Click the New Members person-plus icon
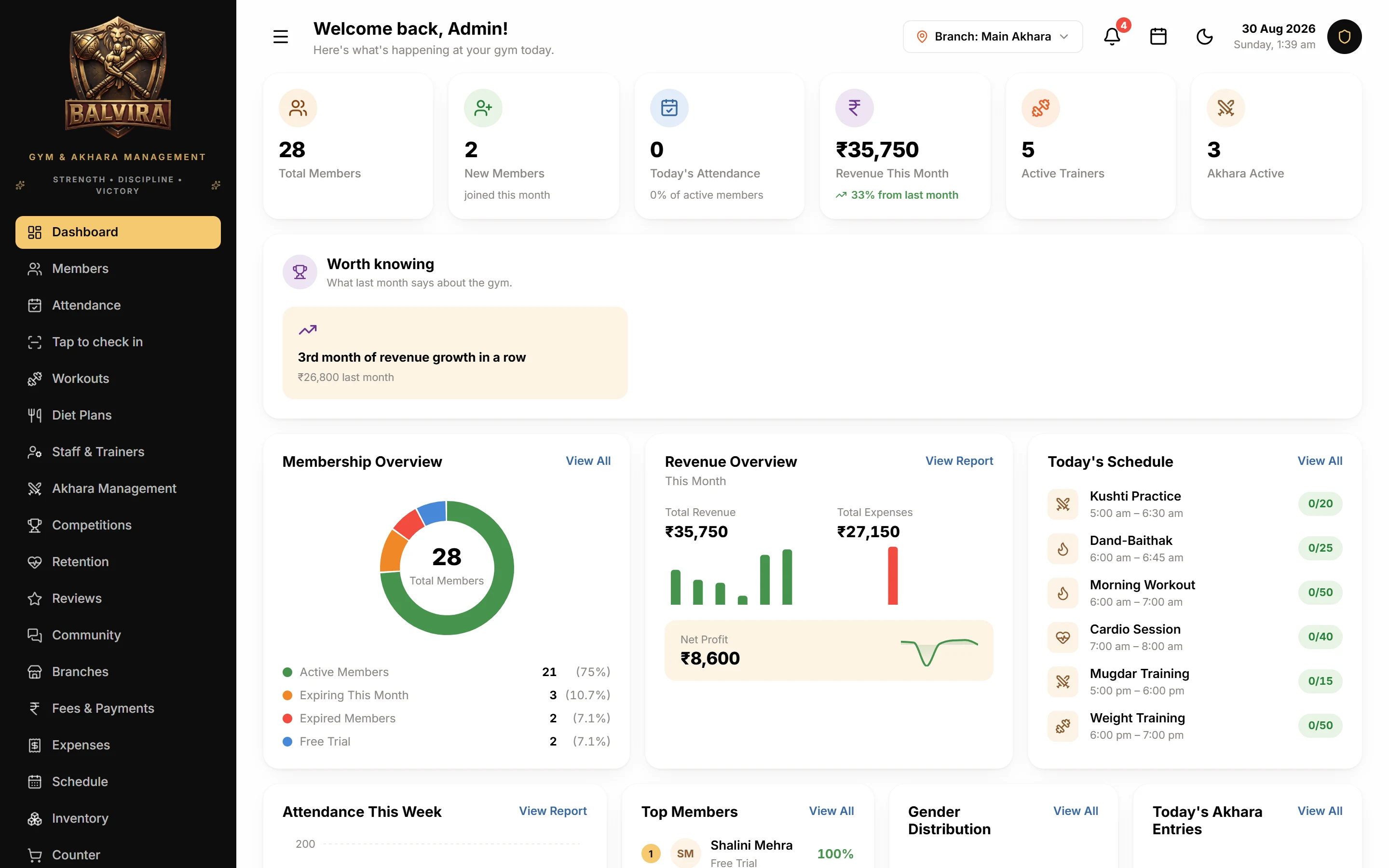The width and height of the screenshot is (1389, 868). pos(483,108)
